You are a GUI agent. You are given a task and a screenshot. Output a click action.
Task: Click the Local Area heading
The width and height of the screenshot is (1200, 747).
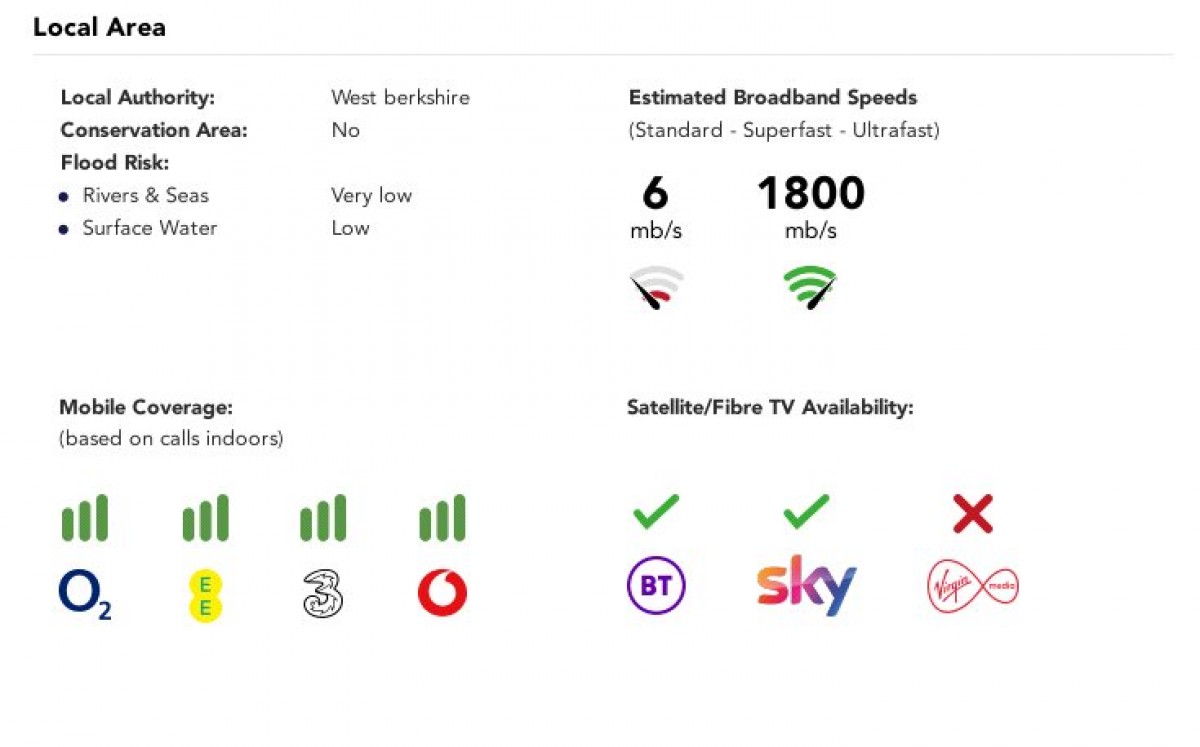(99, 27)
